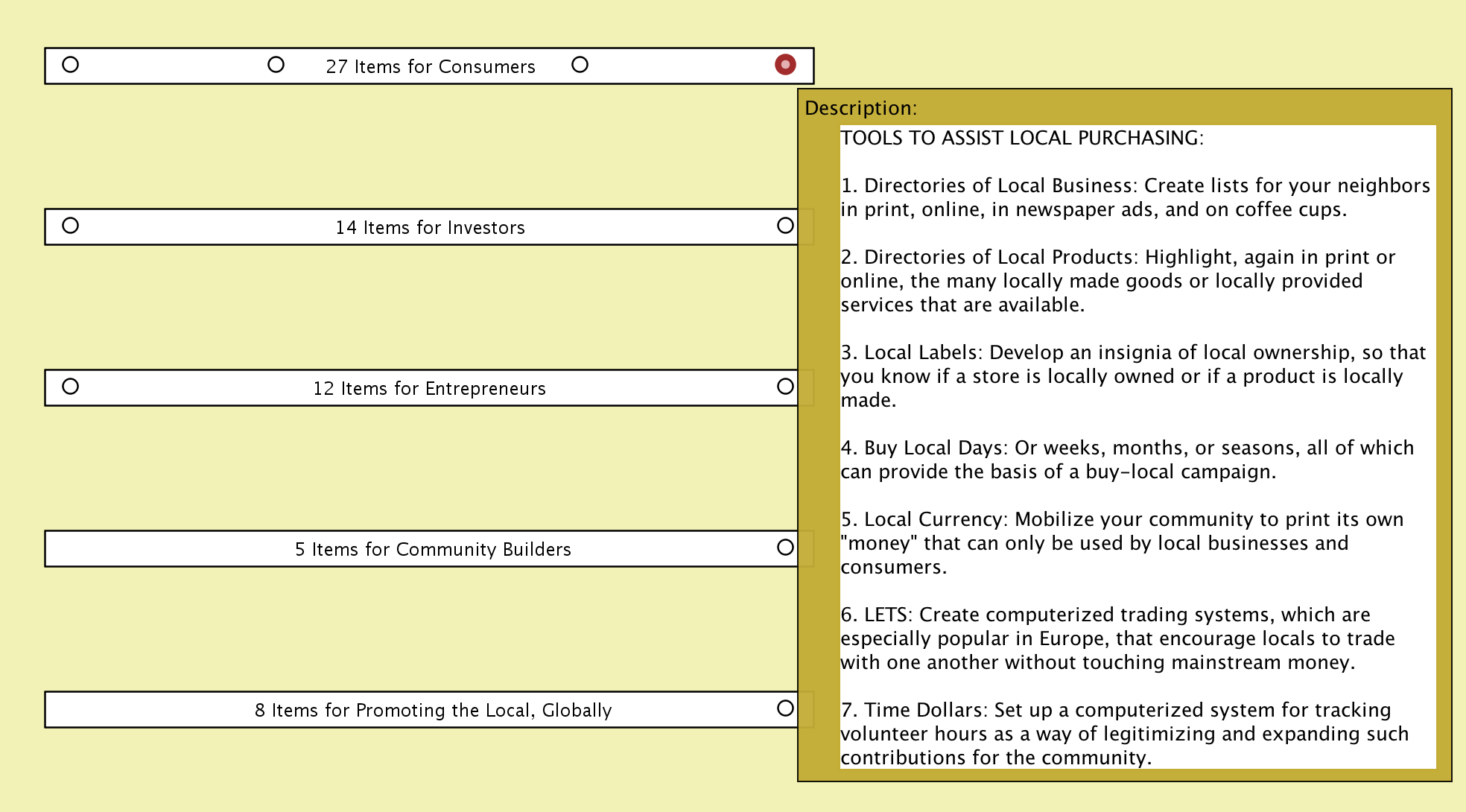Click left circle on the Entrepreneurs bar
Image resolution: width=1466 pixels, height=812 pixels.
pos(70,387)
